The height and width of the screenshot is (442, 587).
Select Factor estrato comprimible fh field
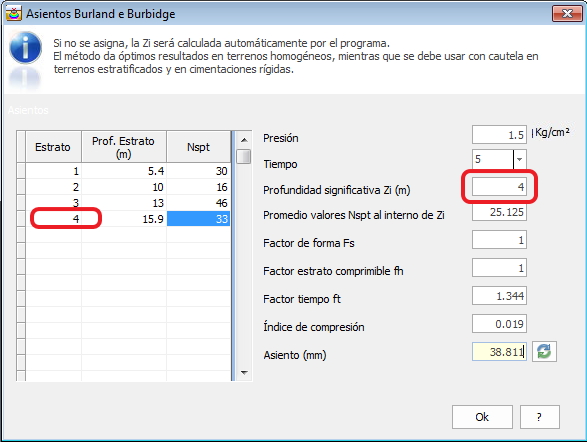tap(499, 268)
